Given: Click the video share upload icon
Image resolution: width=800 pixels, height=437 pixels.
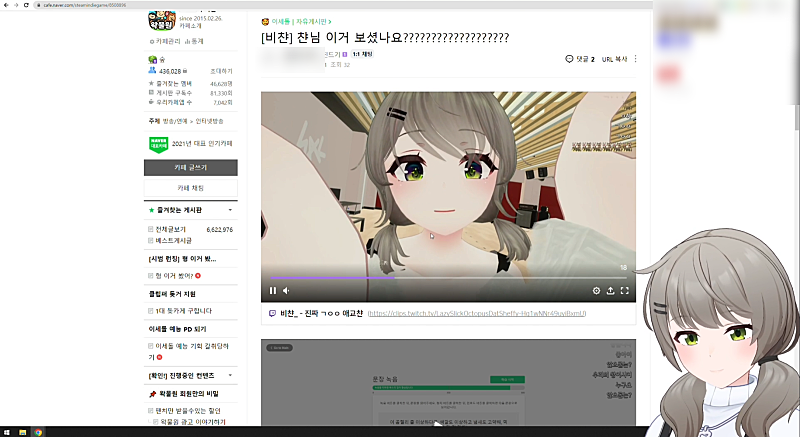Looking at the screenshot, I should [x=610, y=291].
